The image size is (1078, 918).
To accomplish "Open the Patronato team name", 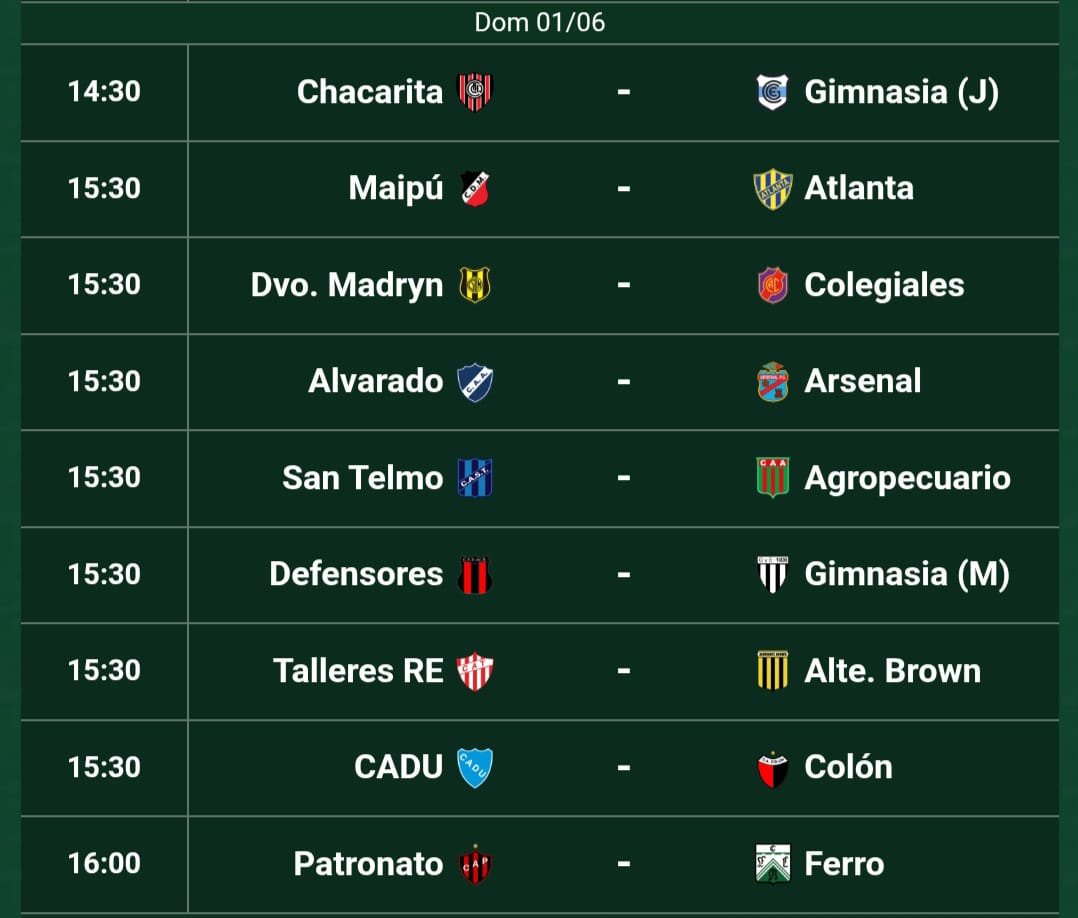I will point(368,864).
